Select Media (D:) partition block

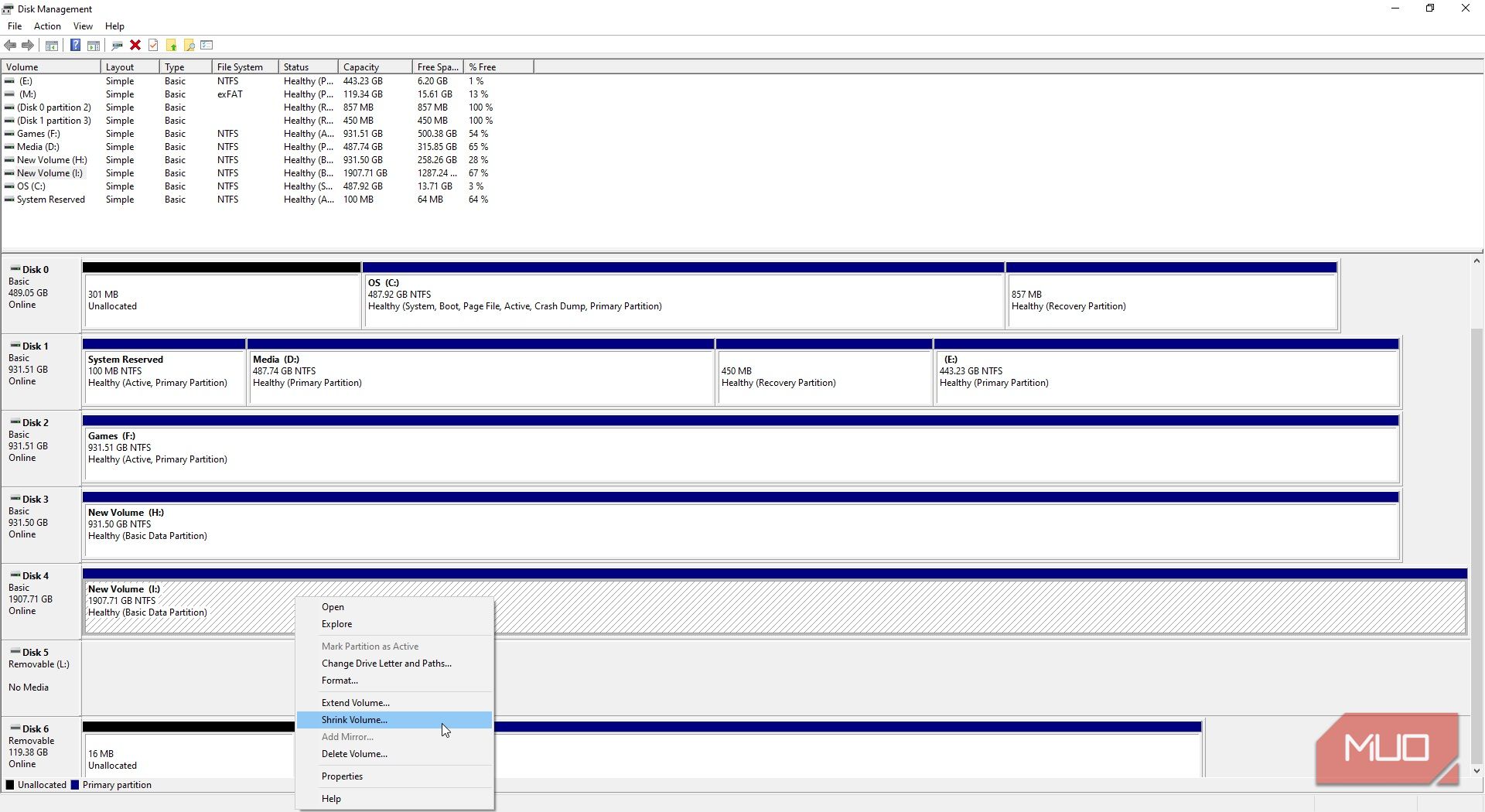(x=480, y=372)
